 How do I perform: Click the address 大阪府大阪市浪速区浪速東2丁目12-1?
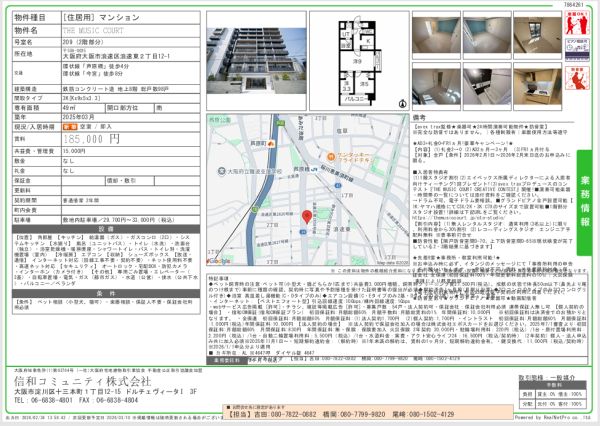point(116,56)
